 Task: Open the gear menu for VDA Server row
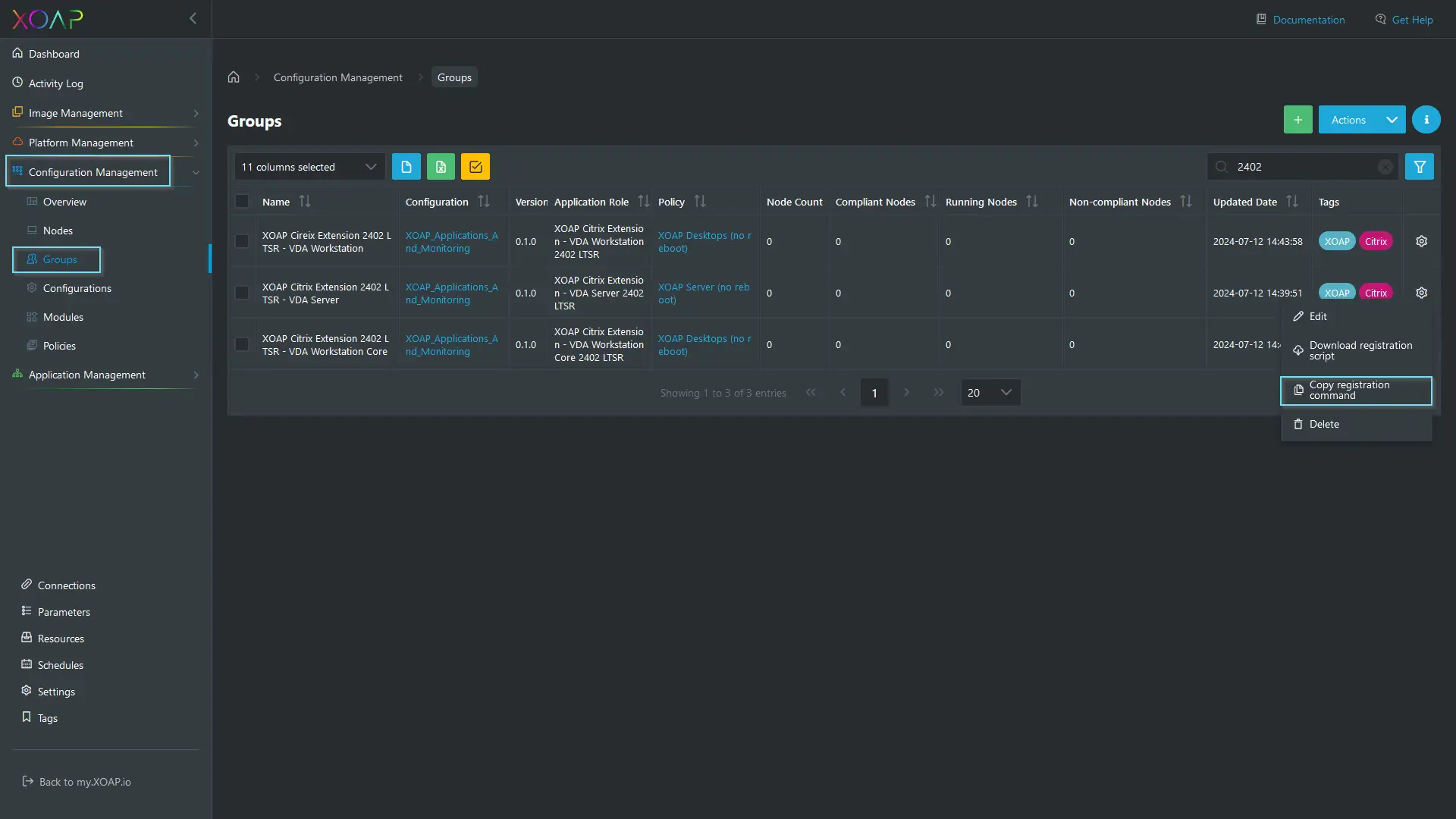coord(1421,293)
